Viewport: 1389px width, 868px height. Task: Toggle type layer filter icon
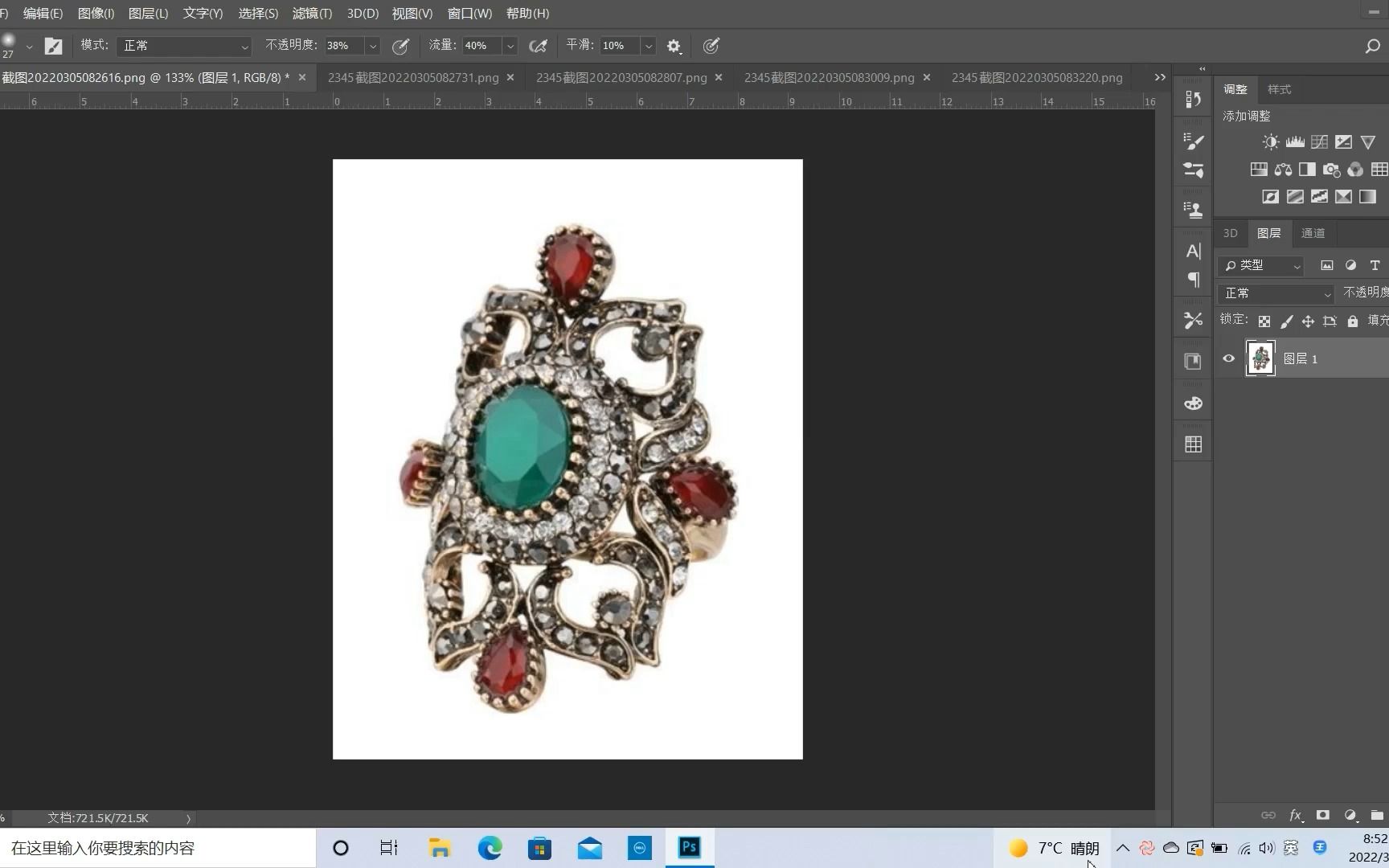(x=1375, y=265)
